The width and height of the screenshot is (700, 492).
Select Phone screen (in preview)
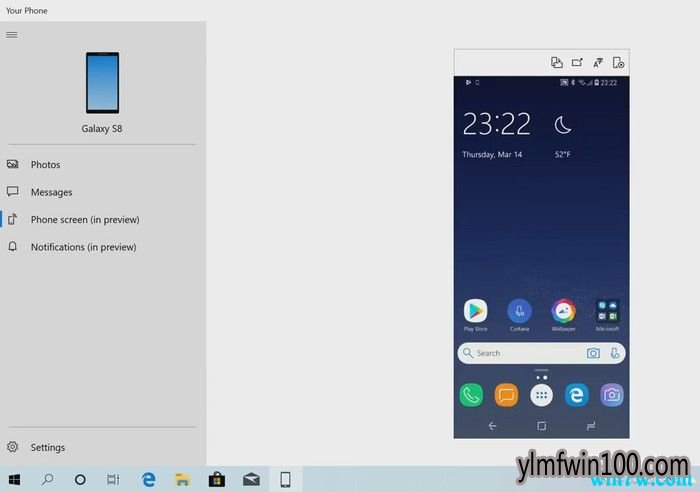tap(102, 220)
